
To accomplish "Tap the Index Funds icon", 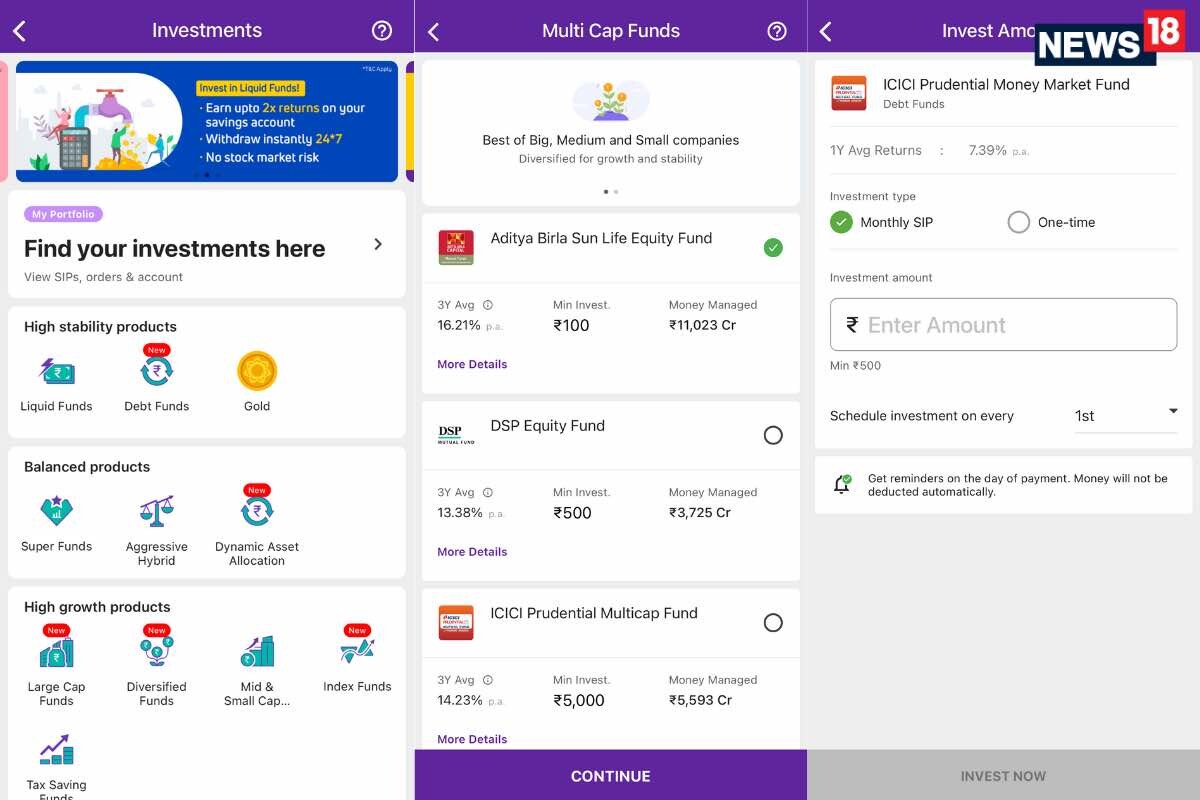I will 356,650.
